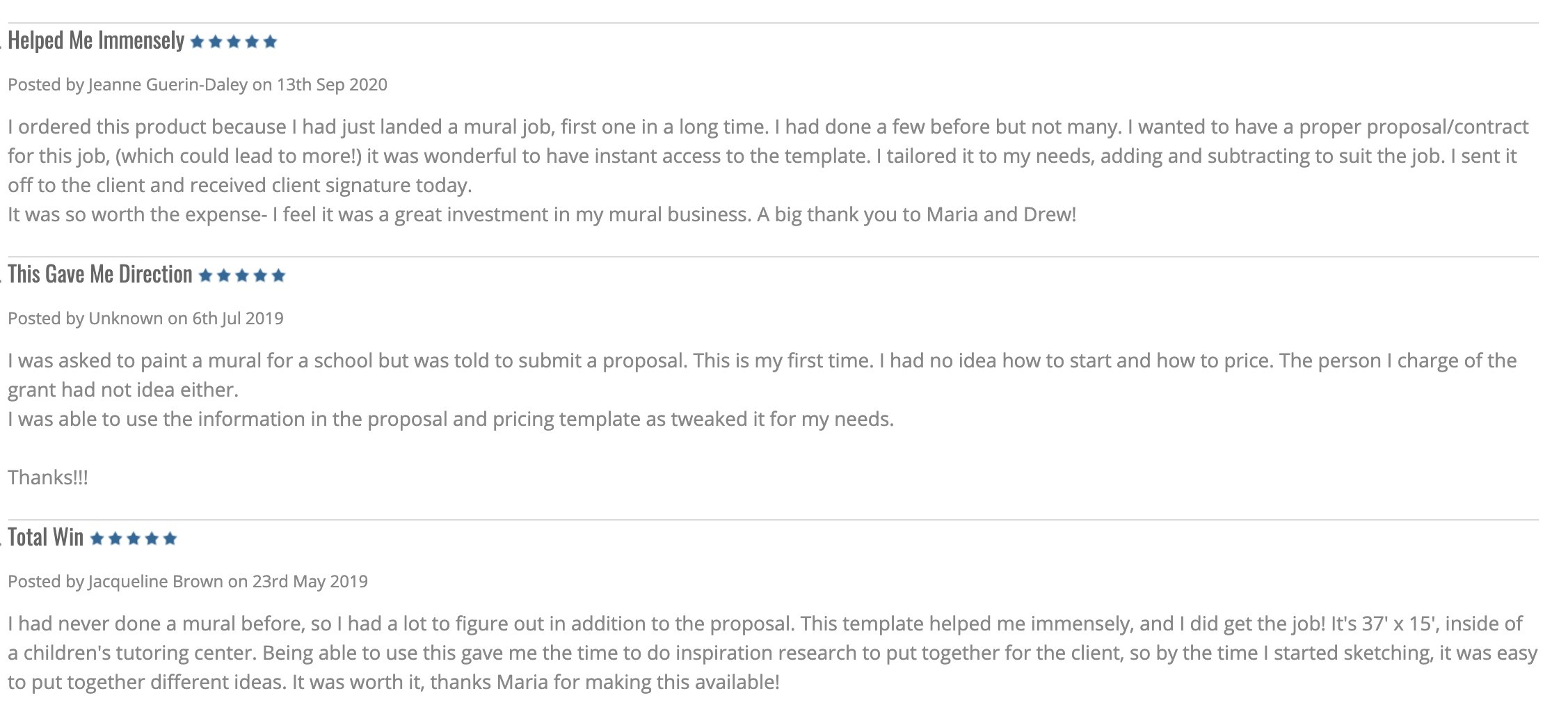Click the line ending thanks Maria for making this available
The width and height of the screenshot is (1568, 714).
[393, 682]
